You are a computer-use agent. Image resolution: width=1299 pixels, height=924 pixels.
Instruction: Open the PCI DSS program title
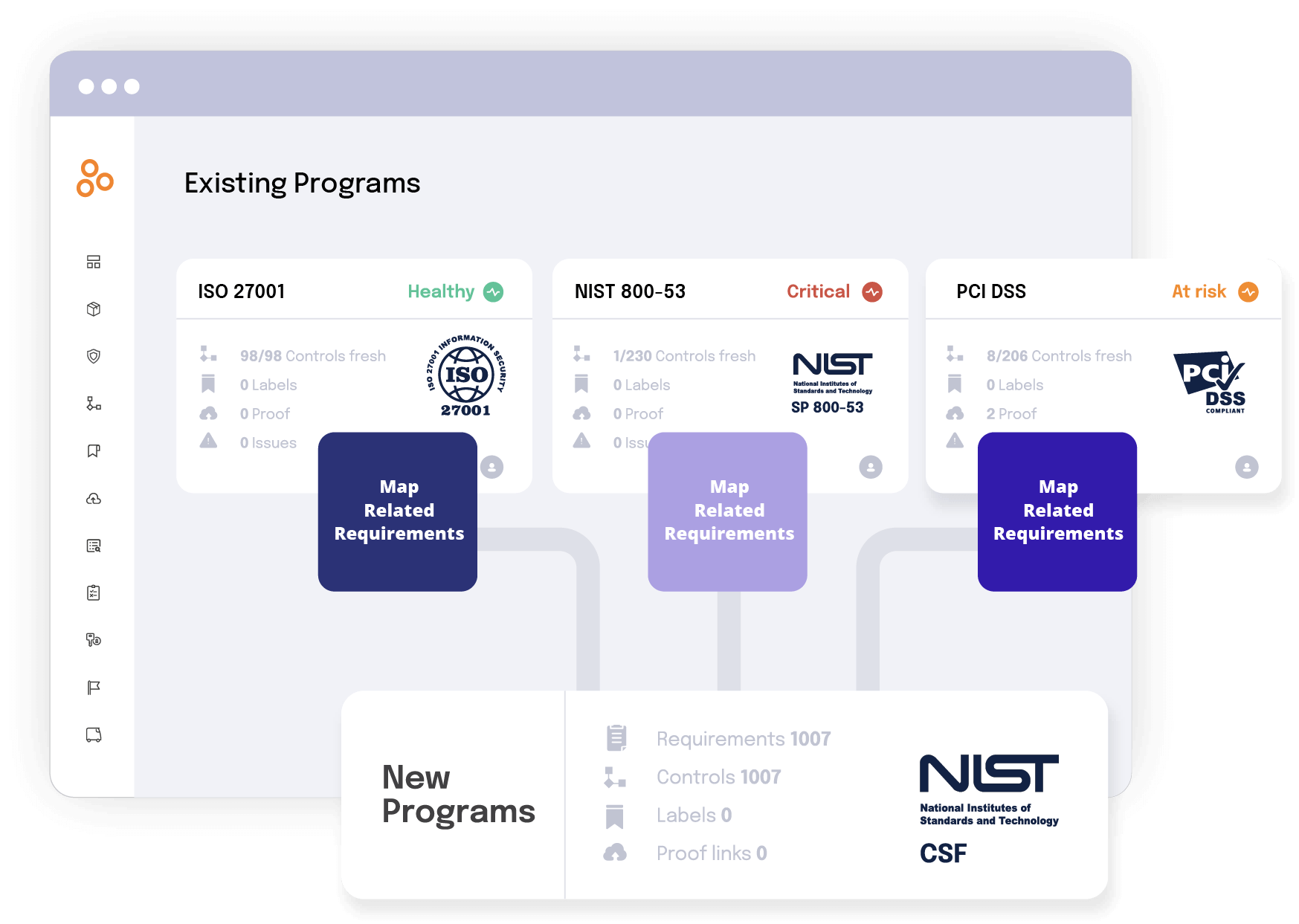pos(991,291)
